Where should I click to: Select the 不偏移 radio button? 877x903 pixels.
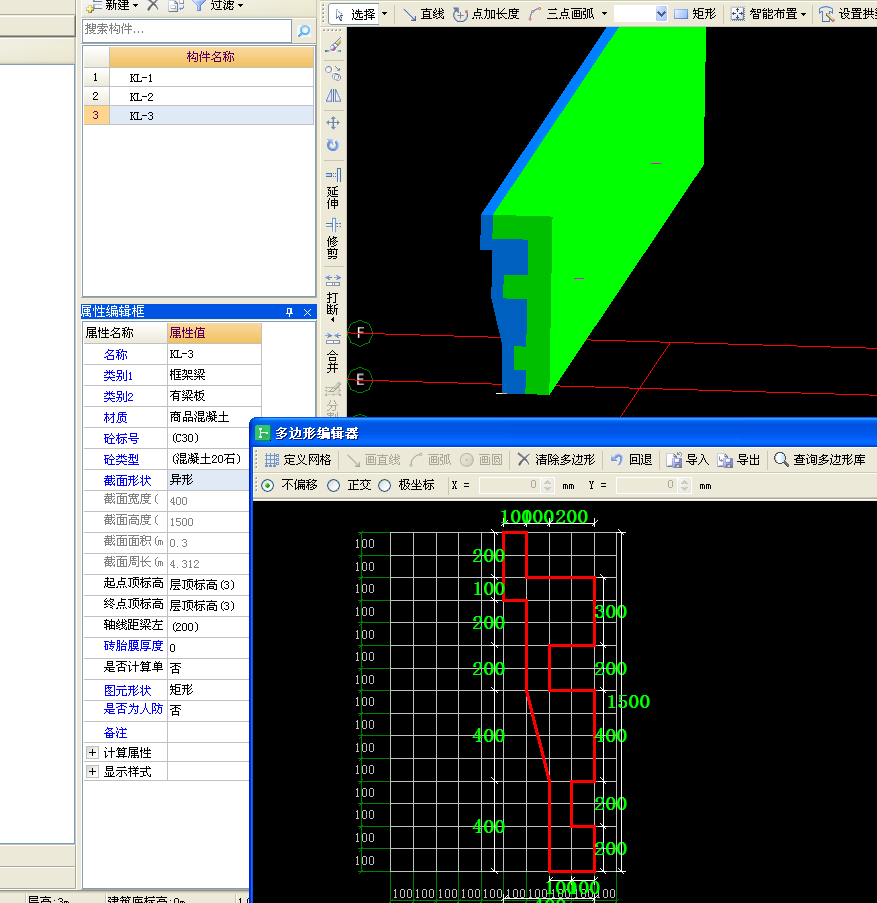tap(267, 485)
